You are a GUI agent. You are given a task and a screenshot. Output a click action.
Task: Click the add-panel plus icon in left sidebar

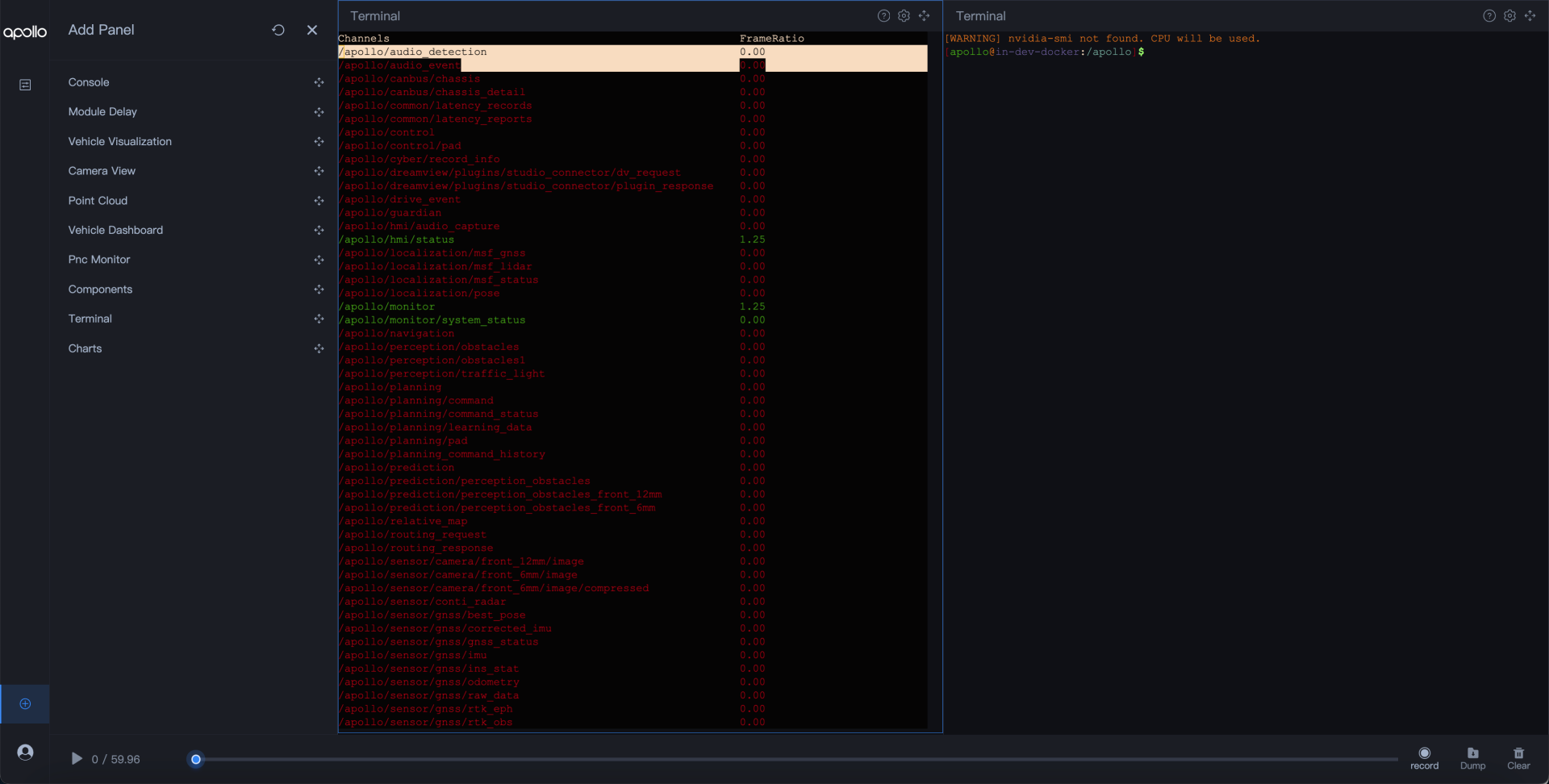pos(25,704)
